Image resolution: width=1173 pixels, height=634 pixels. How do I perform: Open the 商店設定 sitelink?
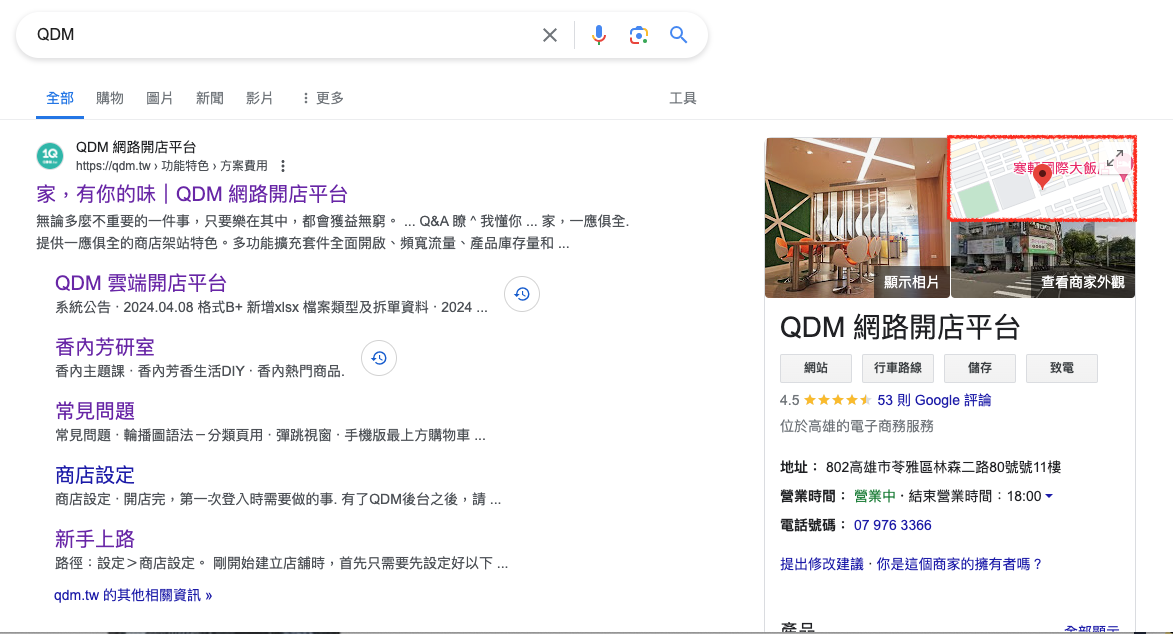[x=95, y=475]
